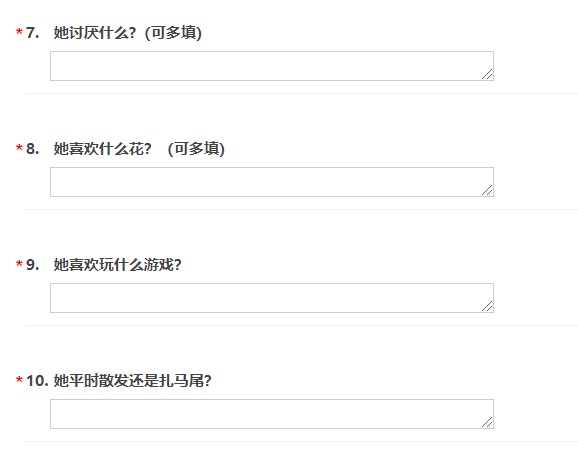Click the number 10. of the question

pyautogui.click(x=37, y=380)
